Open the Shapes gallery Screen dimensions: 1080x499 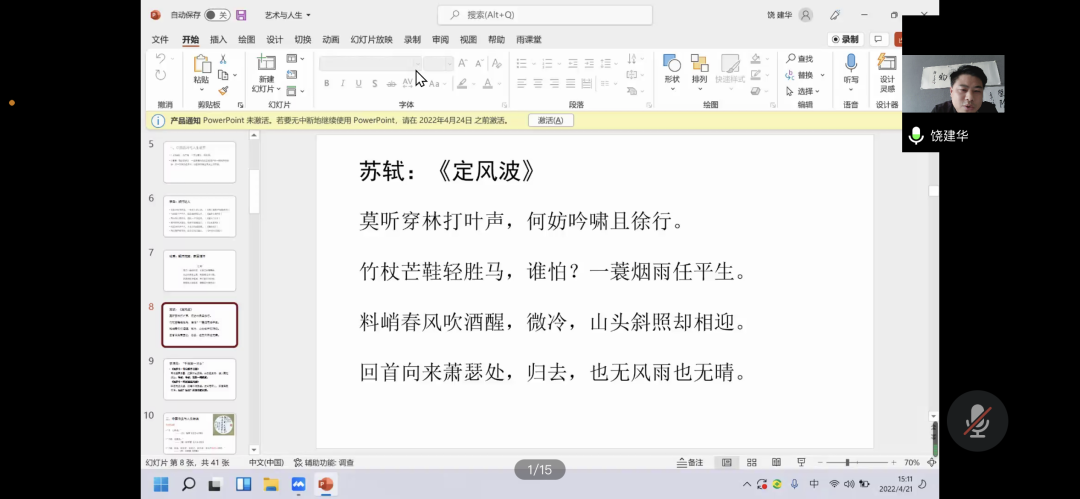click(672, 66)
